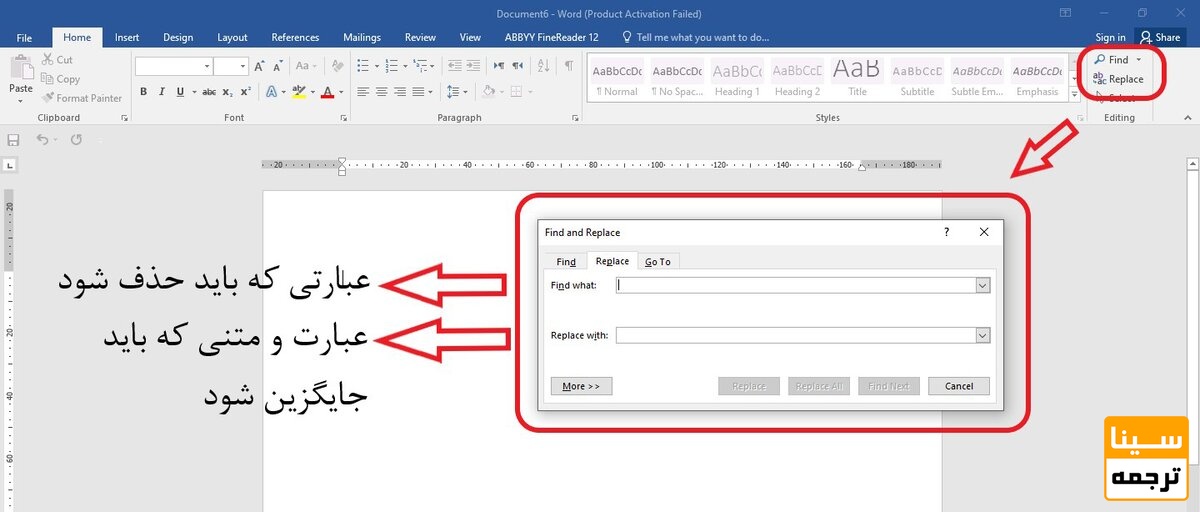Apply italic with the I icon
This screenshot has width=1200, height=512.
(162, 92)
